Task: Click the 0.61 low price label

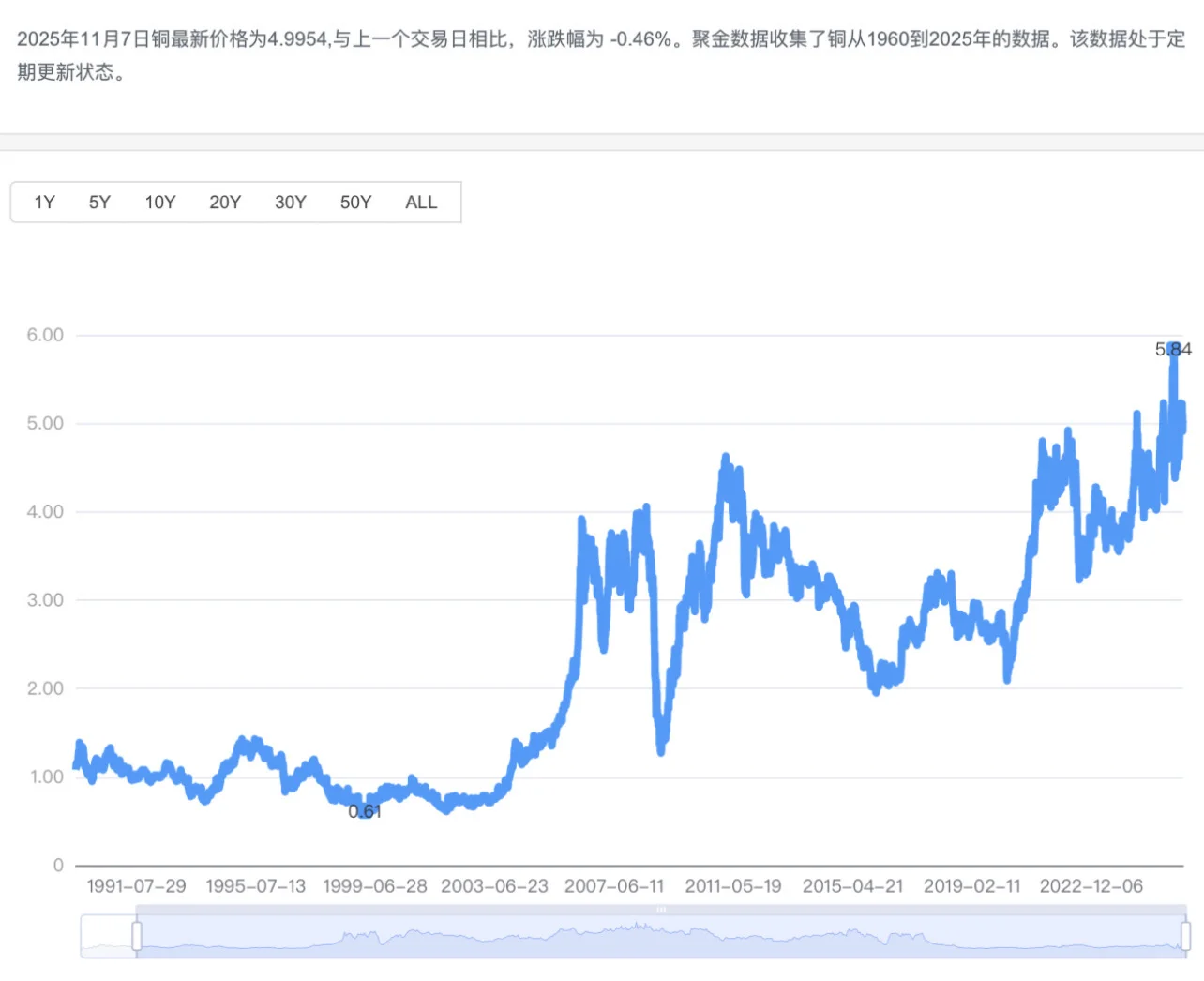Action: pos(364,812)
